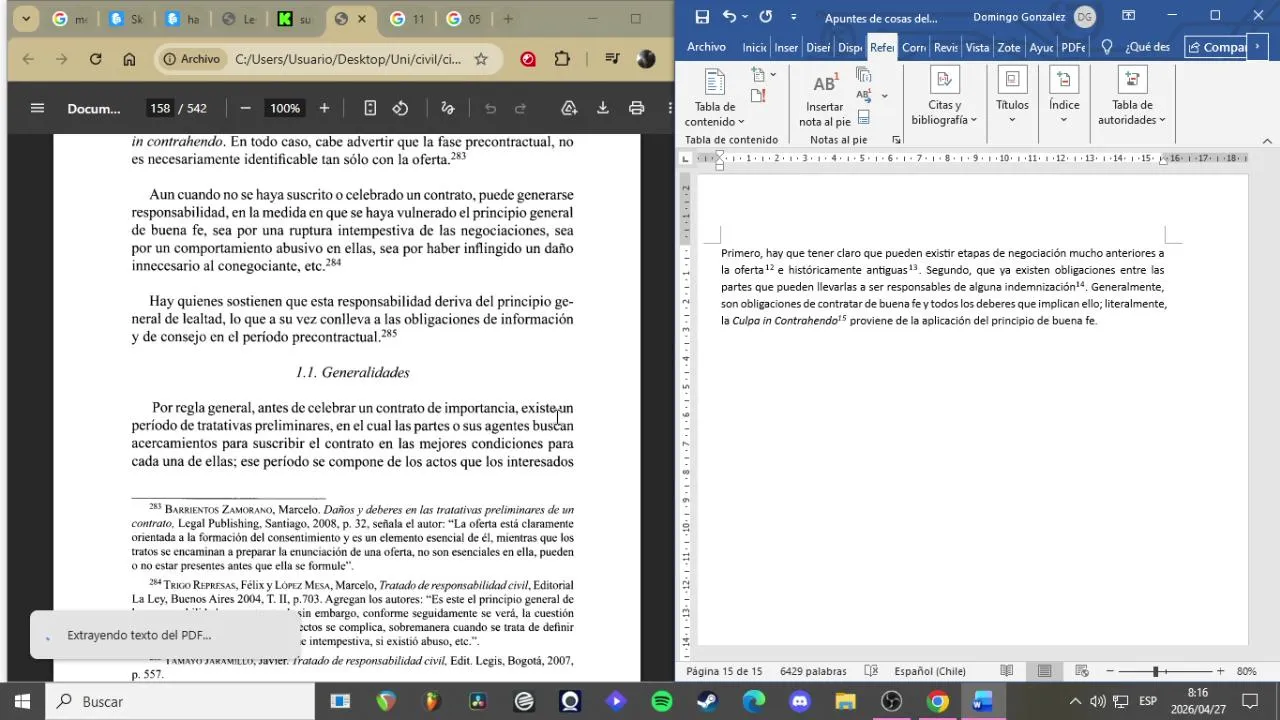Open the Archivo tab in Word
Screen dimensions: 1280x720
[706, 47]
